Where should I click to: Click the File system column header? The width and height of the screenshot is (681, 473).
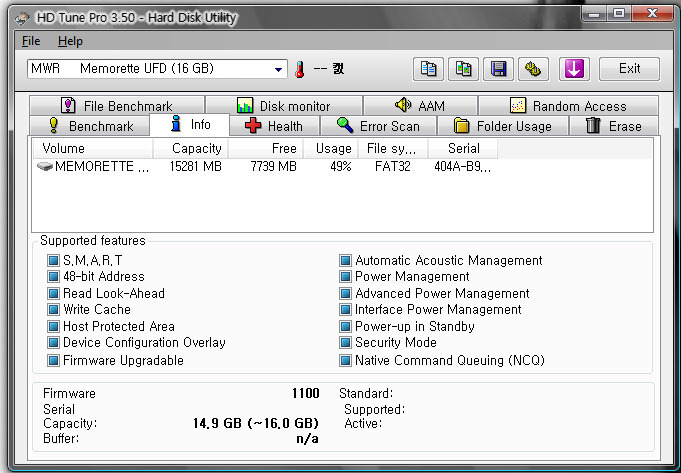pos(393,149)
